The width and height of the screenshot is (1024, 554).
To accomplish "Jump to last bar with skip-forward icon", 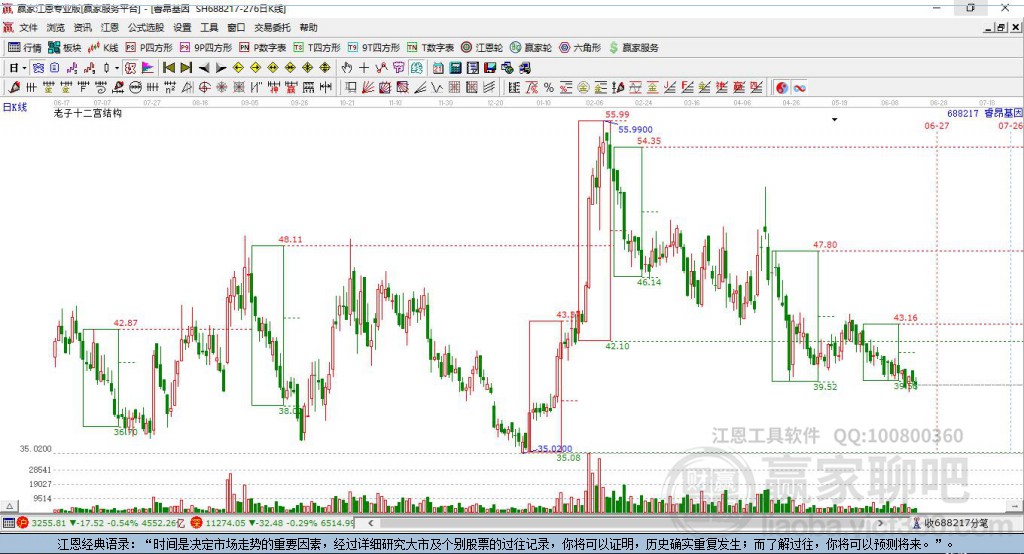I will 186,68.
